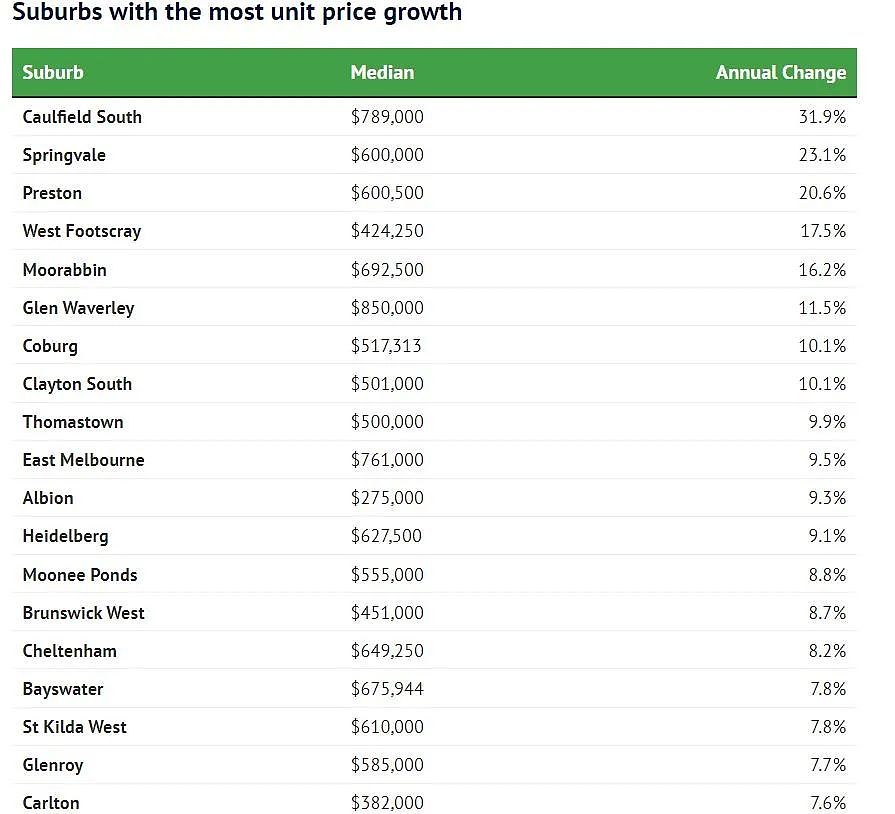The image size is (895, 814).
Task: Click Brunswick West's 8.7% change
Action: (x=827, y=613)
